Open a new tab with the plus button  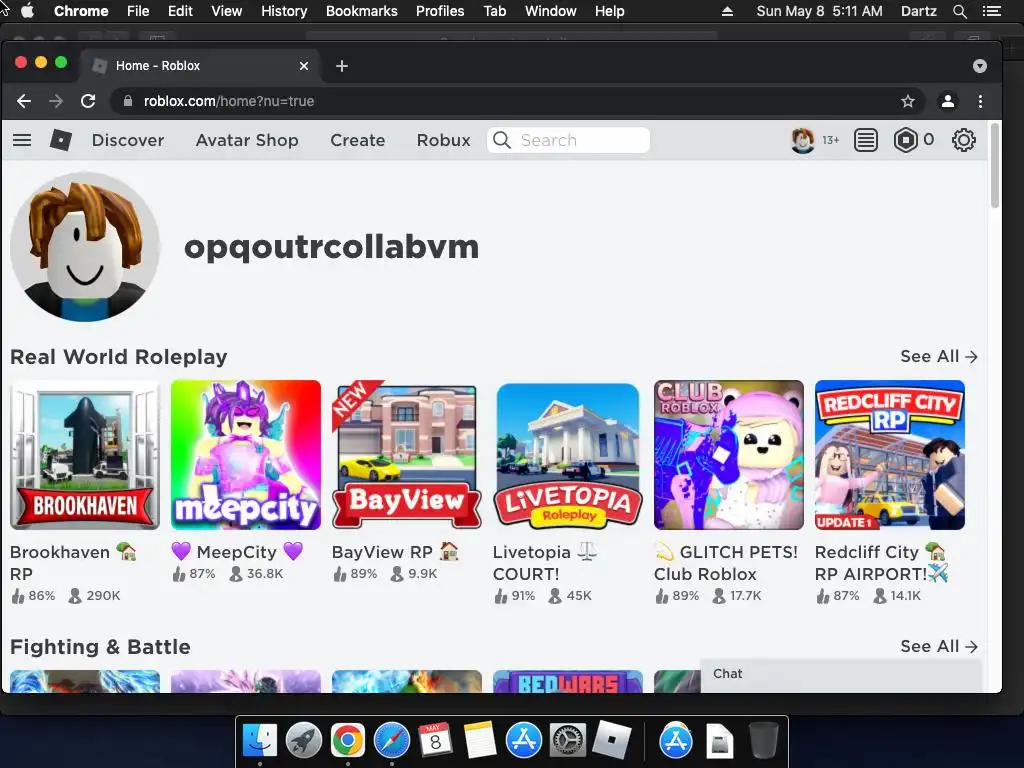pos(342,66)
